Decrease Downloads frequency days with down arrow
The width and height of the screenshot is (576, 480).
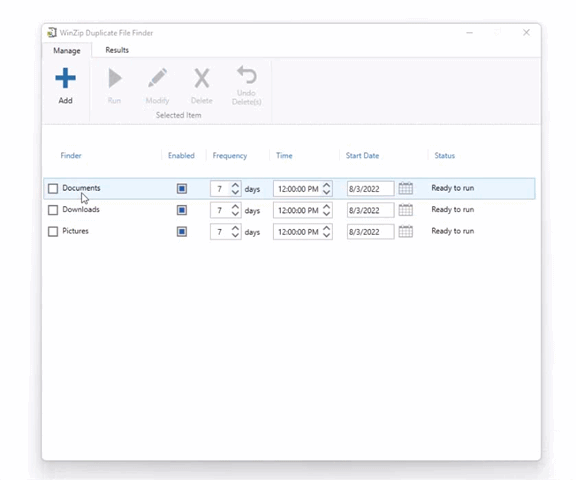pyautogui.click(x=235, y=214)
